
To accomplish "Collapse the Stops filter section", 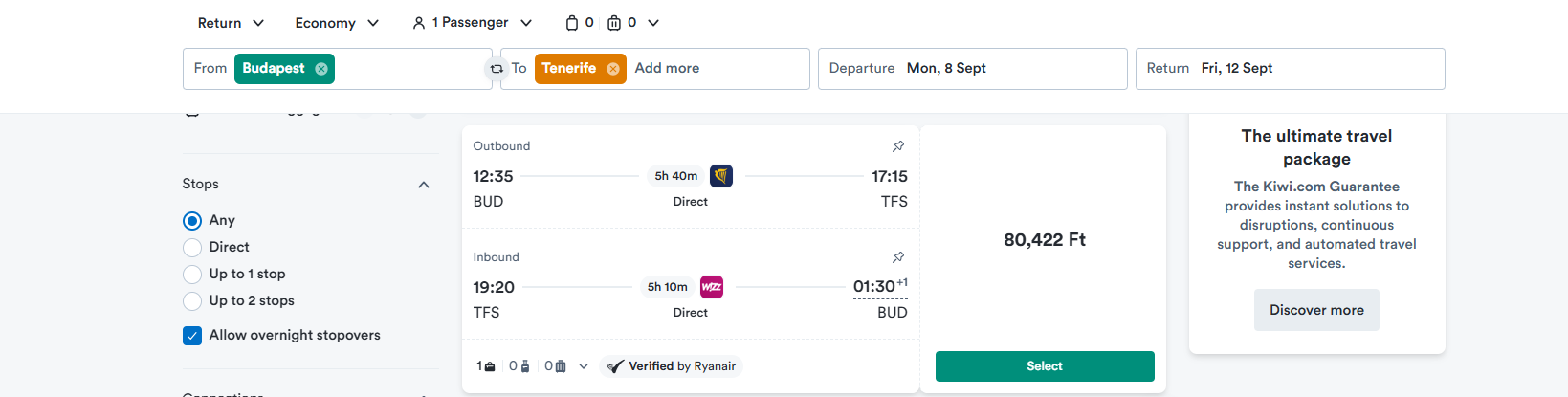I will (424, 185).
